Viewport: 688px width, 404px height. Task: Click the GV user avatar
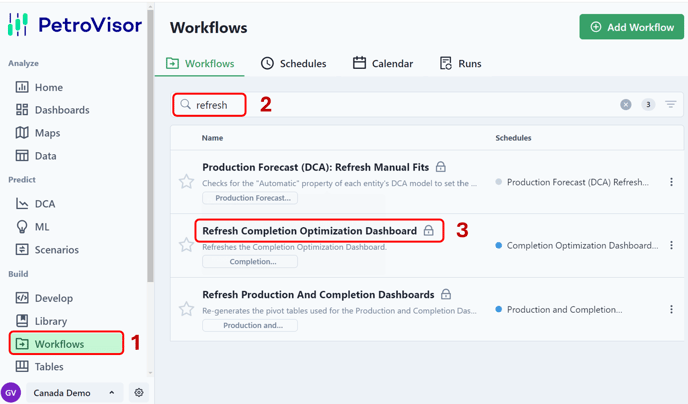(x=11, y=393)
